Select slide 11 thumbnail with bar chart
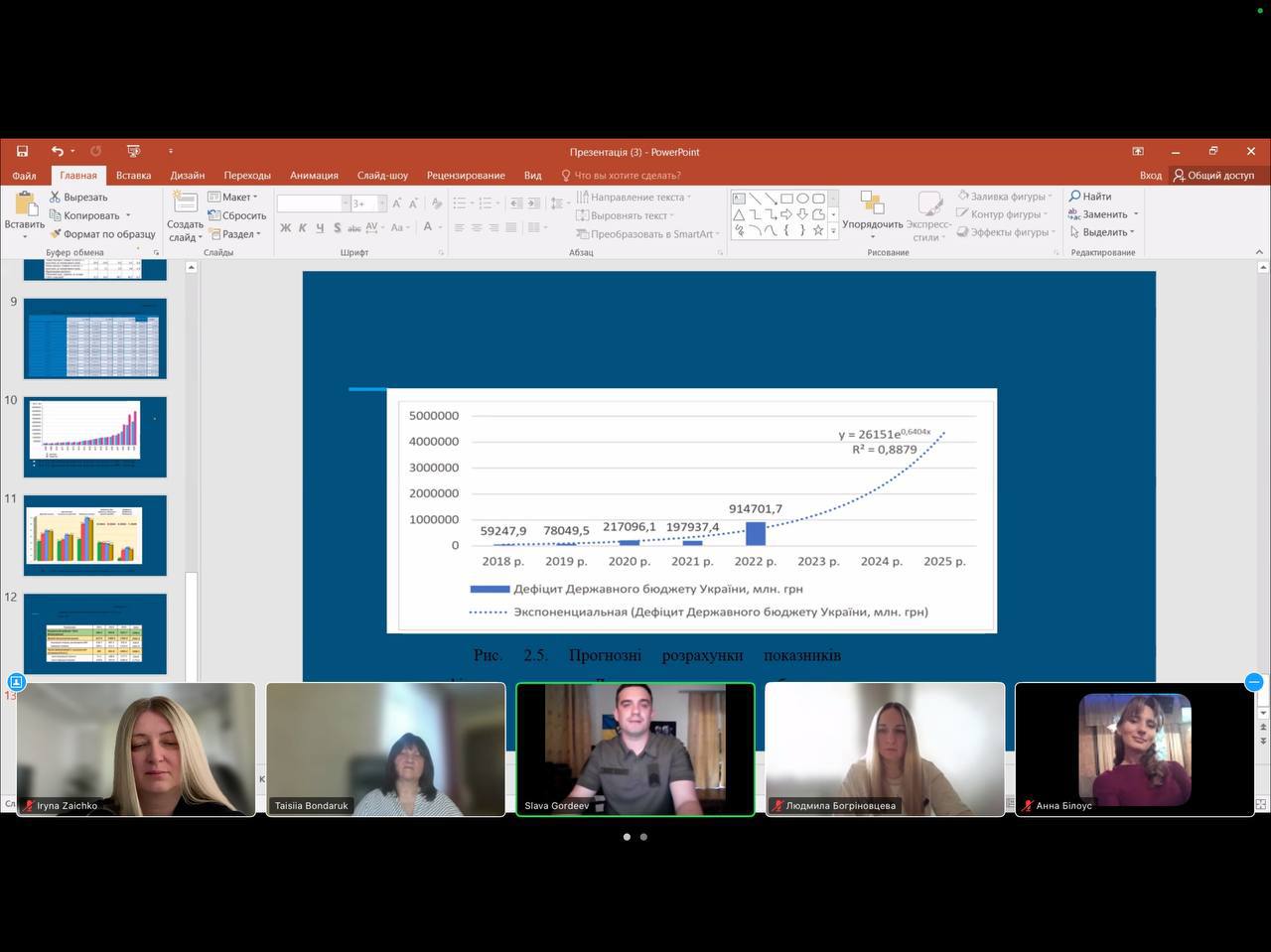Image resolution: width=1271 pixels, height=952 pixels. tap(95, 535)
